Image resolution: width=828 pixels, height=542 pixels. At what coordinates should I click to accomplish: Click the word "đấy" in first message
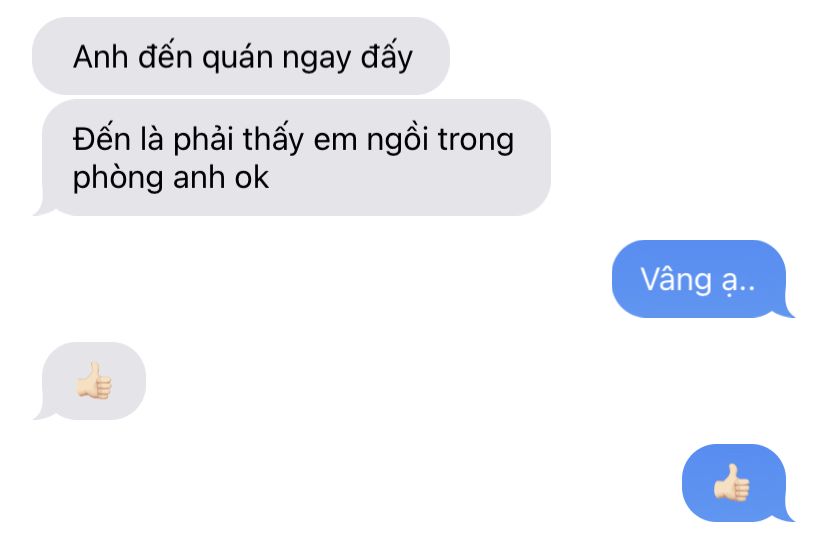[x=387, y=57]
